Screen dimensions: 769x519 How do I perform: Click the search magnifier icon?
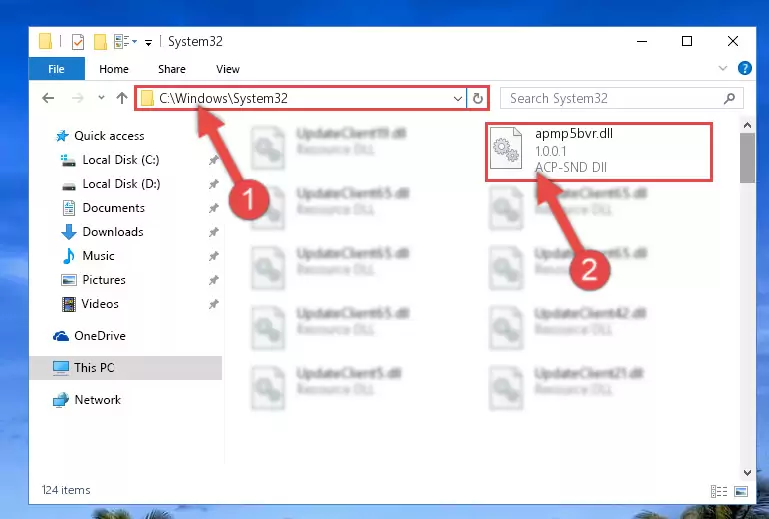click(x=729, y=98)
